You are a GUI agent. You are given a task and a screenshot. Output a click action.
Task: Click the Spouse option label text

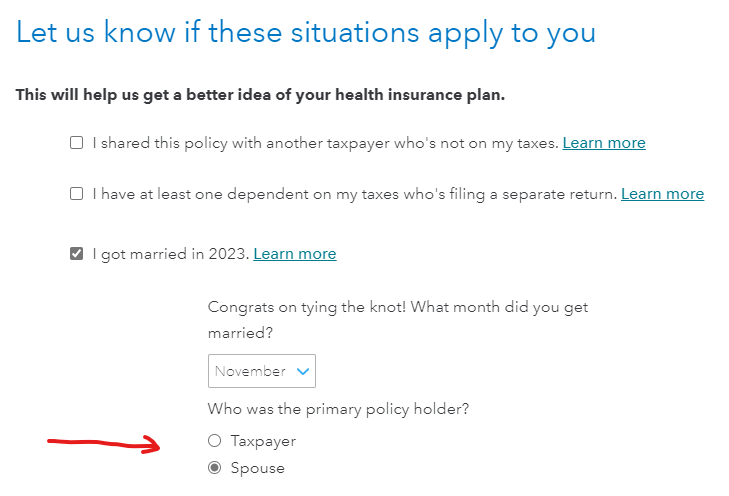(258, 468)
